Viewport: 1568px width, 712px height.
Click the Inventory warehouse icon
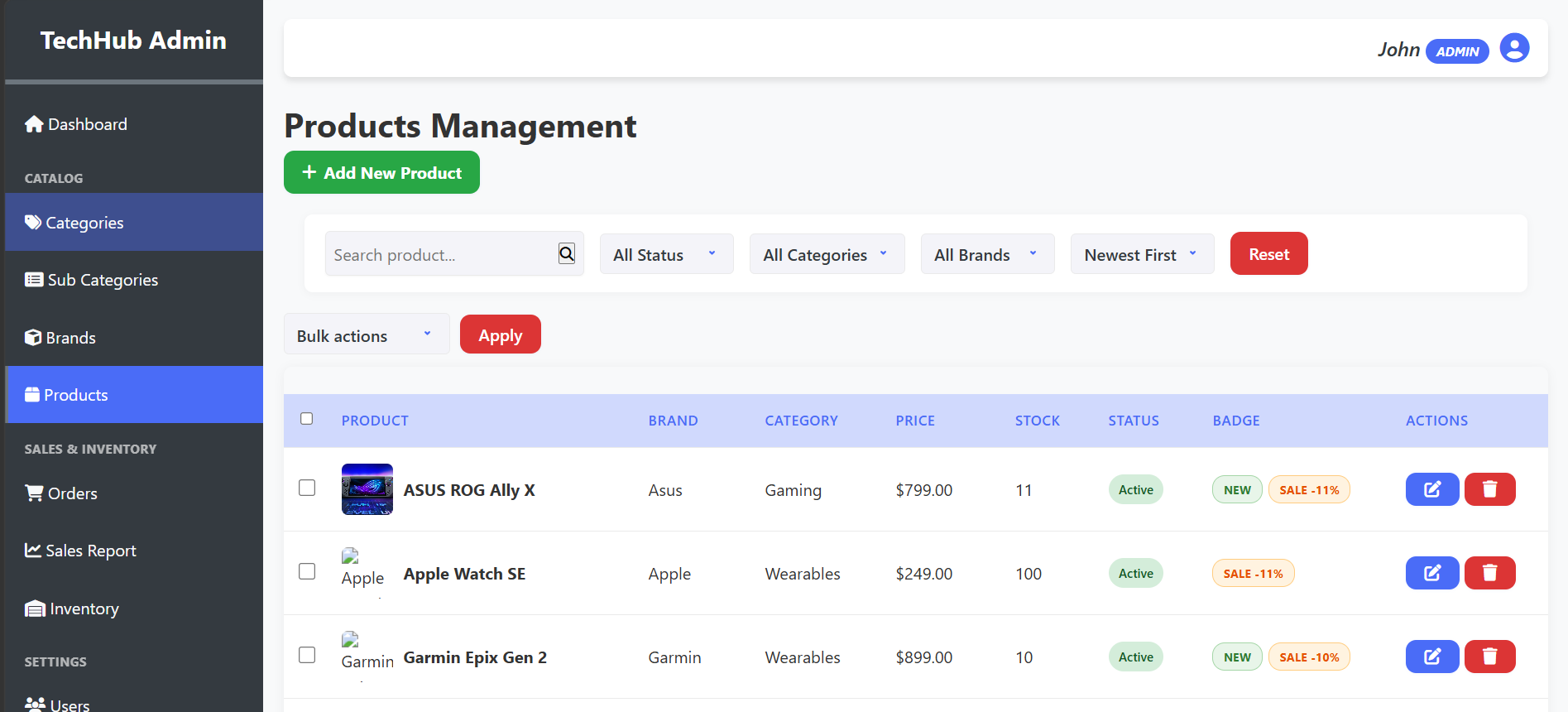[x=35, y=609]
